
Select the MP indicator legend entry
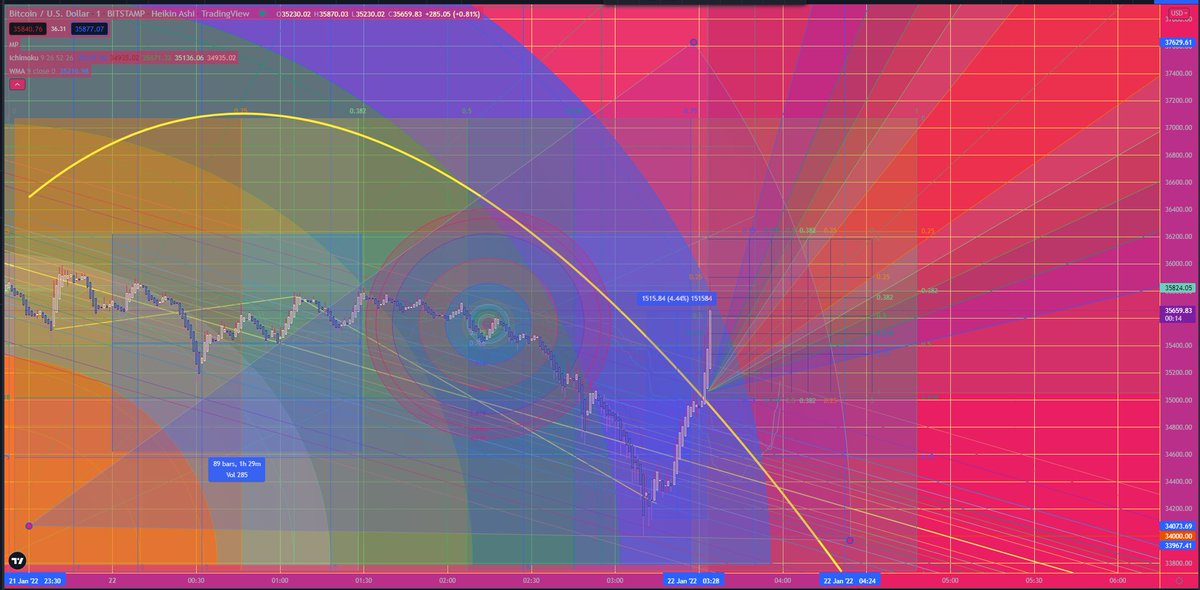pos(14,44)
